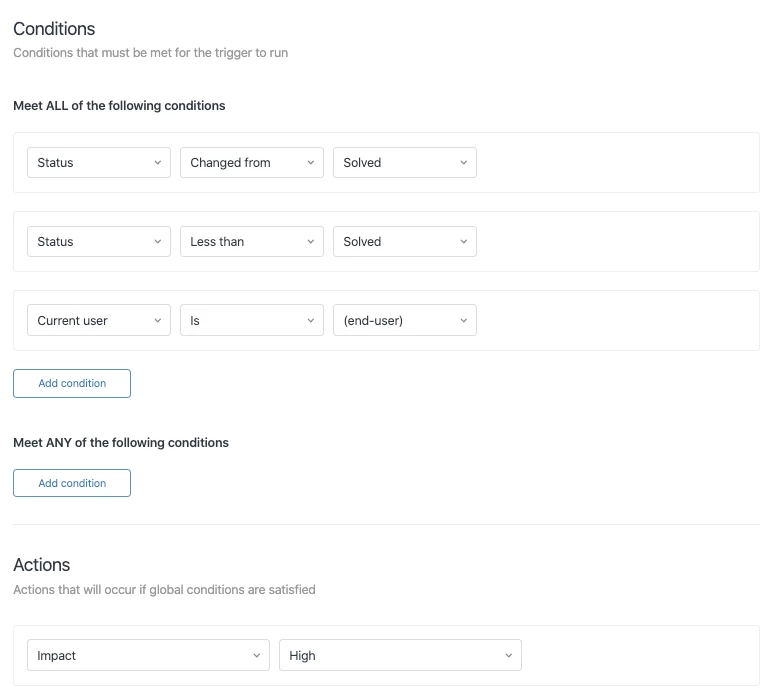Open the Solved value dropdown beside 'Less than'
773x697 pixels.
coord(404,242)
